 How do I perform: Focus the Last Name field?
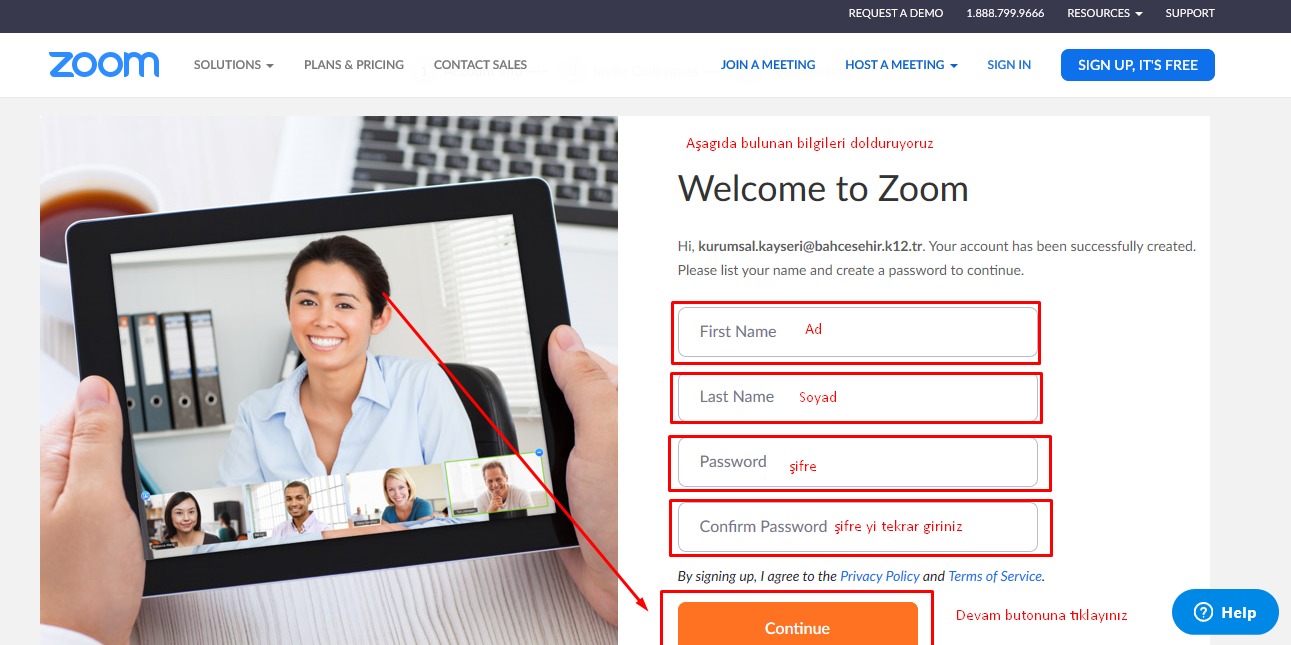tap(858, 397)
